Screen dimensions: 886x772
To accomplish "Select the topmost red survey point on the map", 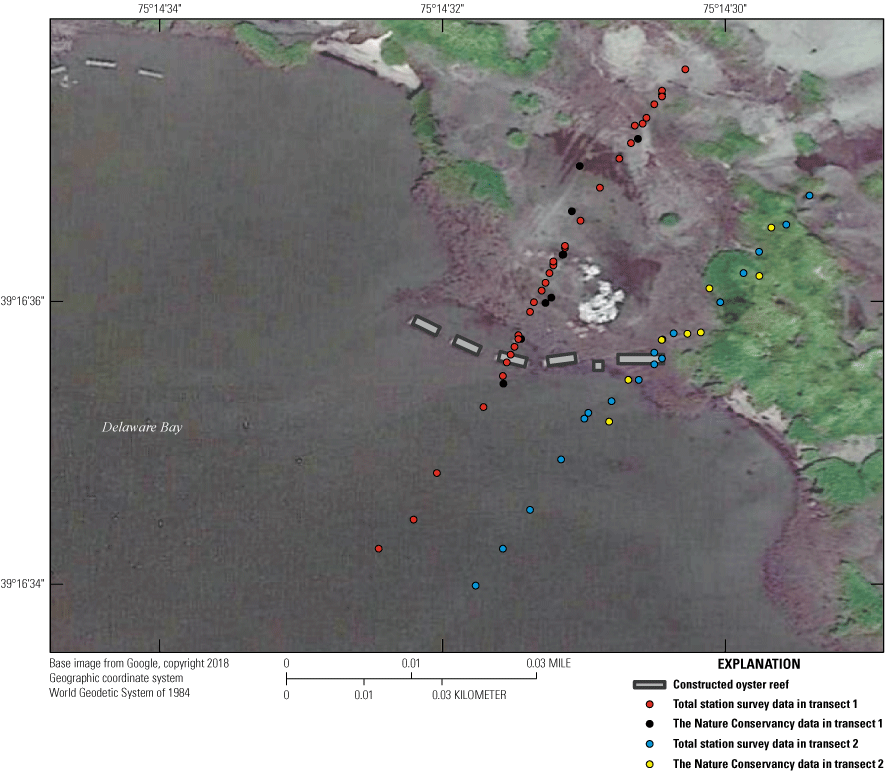I will coord(684,69).
